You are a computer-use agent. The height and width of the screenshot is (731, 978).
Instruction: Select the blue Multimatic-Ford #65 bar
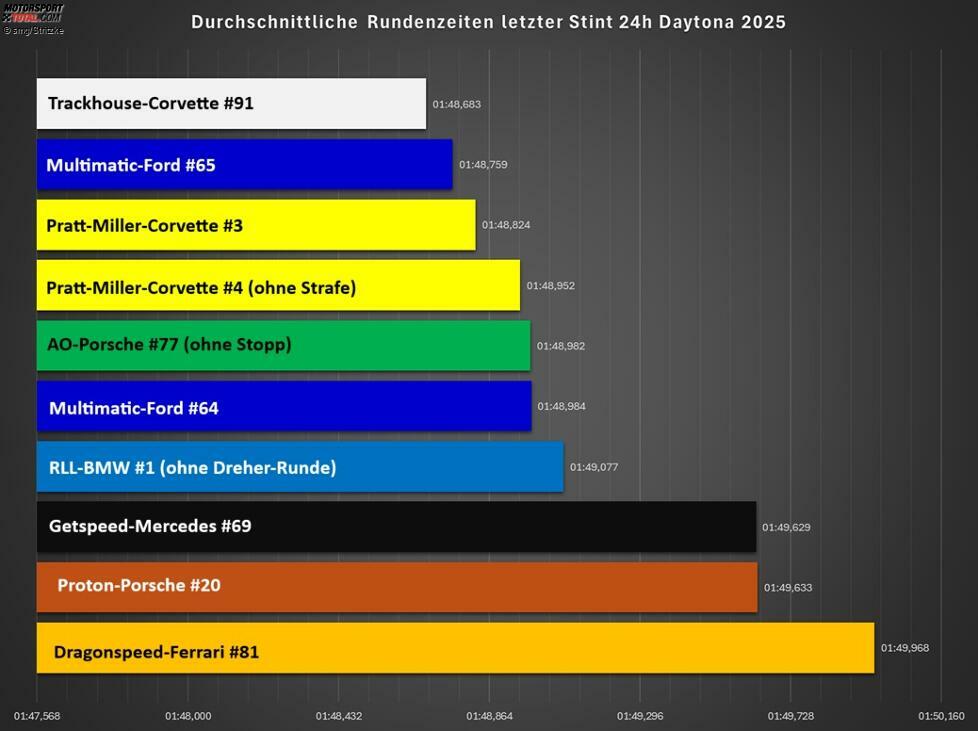pyautogui.click(x=244, y=164)
